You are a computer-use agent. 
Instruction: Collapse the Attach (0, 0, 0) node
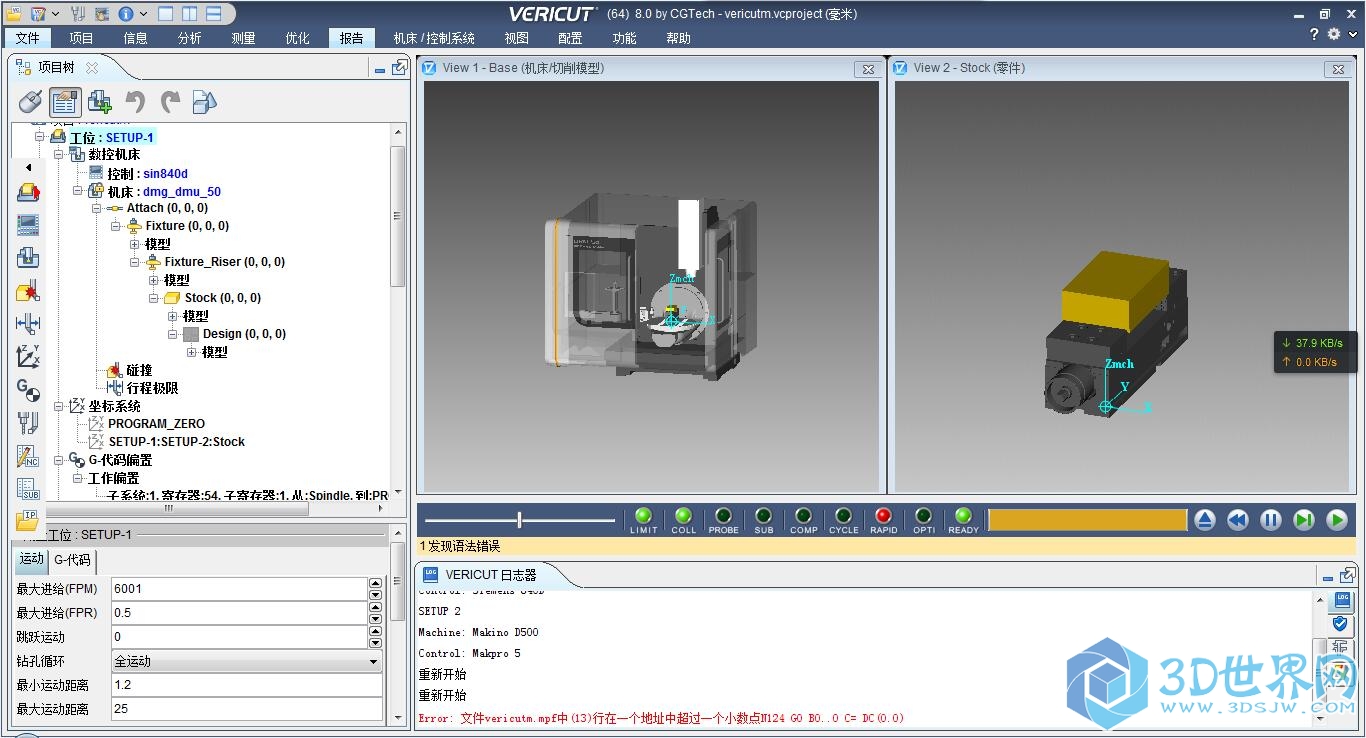(97, 208)
